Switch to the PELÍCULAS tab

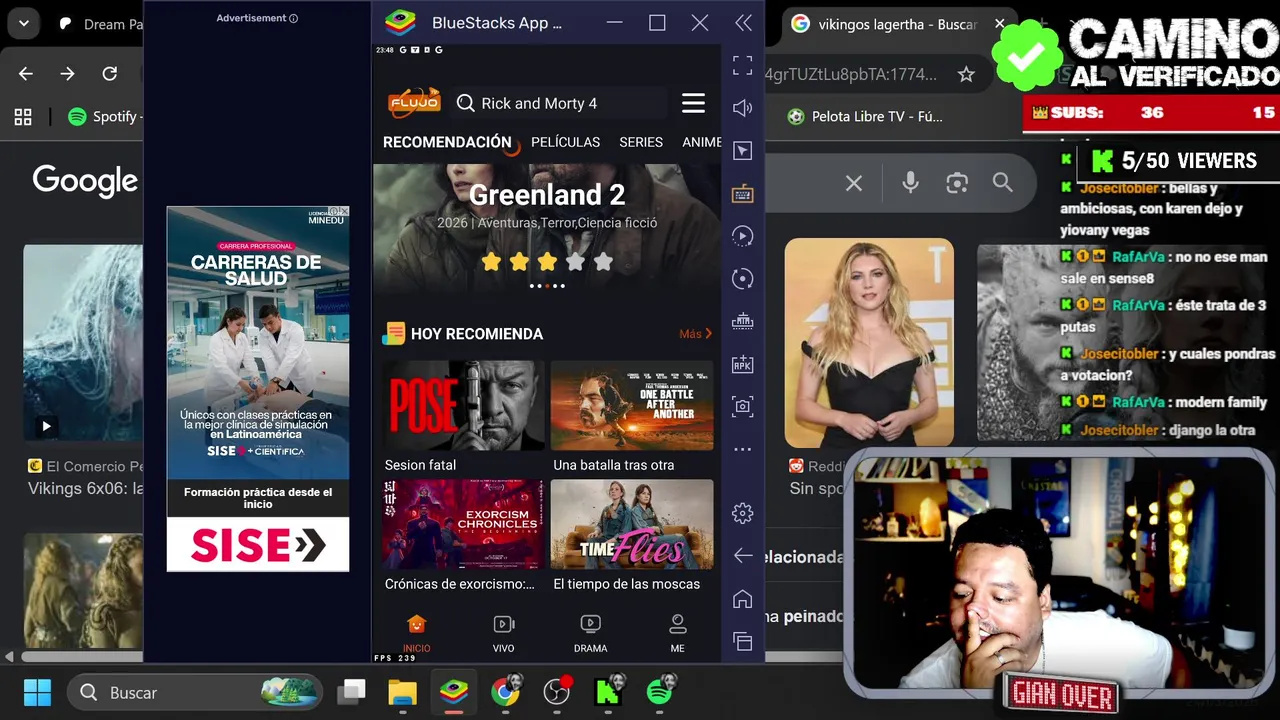[565, 142]
